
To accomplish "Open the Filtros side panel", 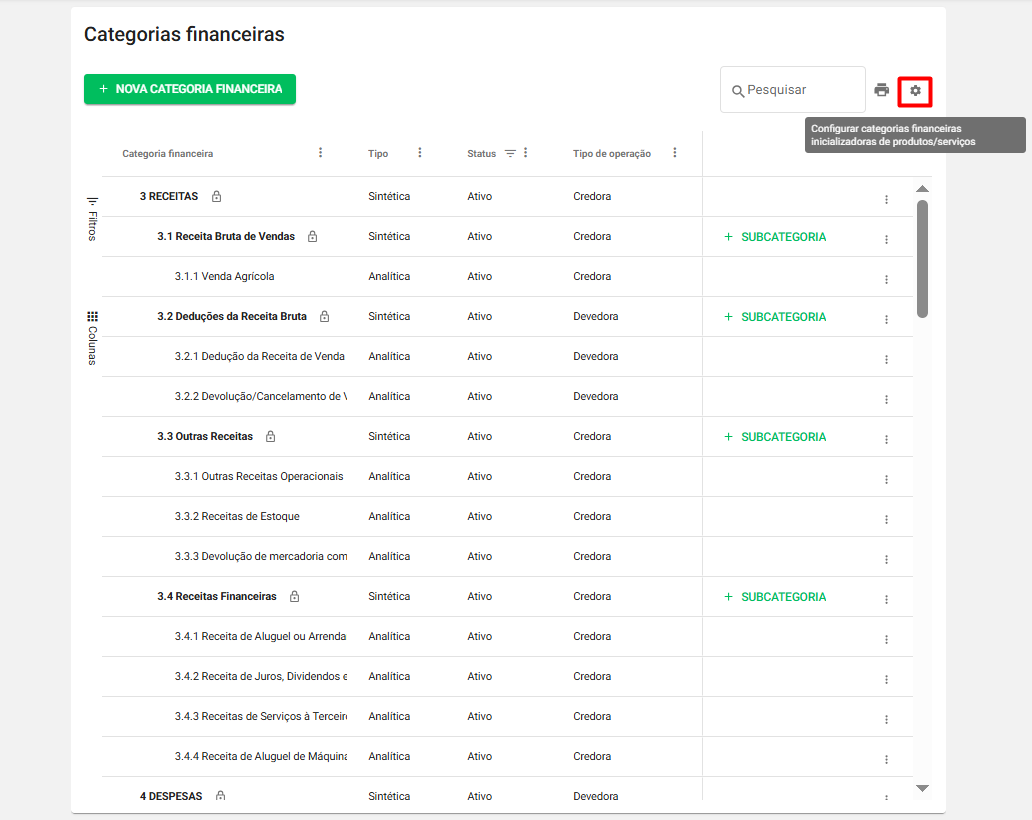I will pos(92,218).
